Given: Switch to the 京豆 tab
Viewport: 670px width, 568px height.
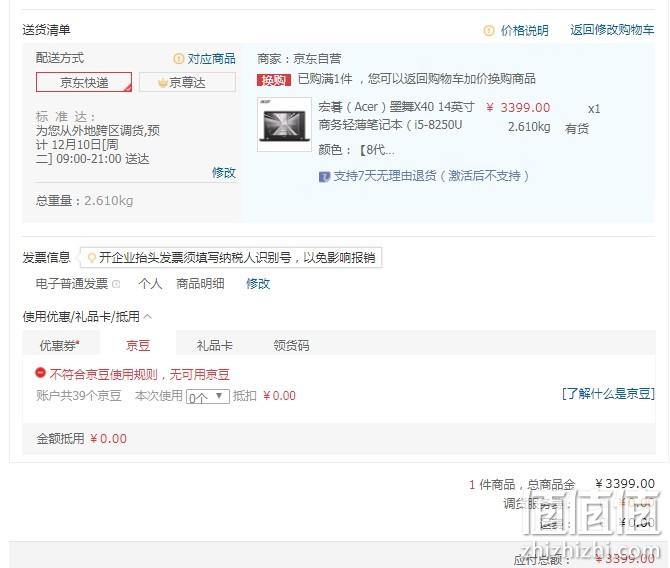Looking at the screenshot, I should (x=138, y=345).
